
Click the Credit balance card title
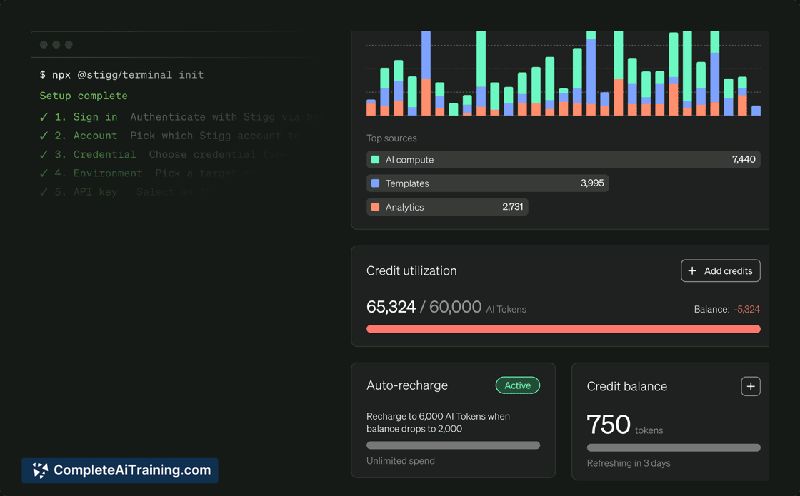coord(627,386)
